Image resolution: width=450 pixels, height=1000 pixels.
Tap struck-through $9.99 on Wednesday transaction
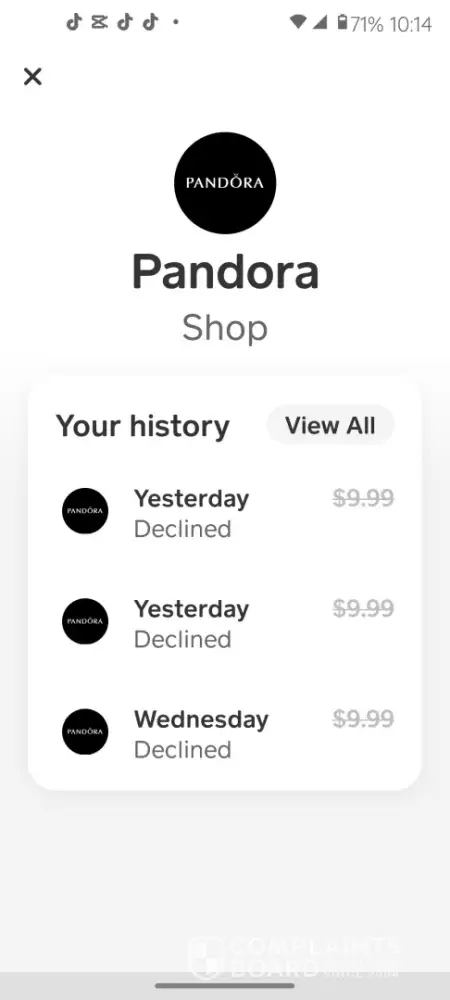pos(363,719)
